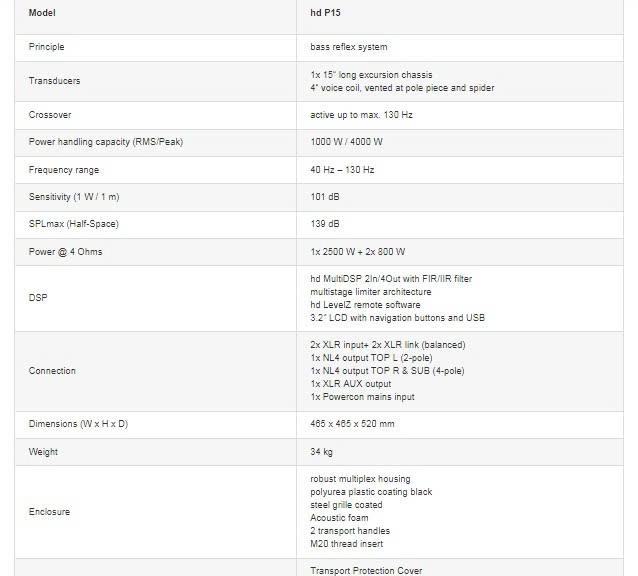The width and height of the screenshot is (638, 576).
Task: Click the "465 x 465 x 520 mm" dimensions
Action: (352, 425)
